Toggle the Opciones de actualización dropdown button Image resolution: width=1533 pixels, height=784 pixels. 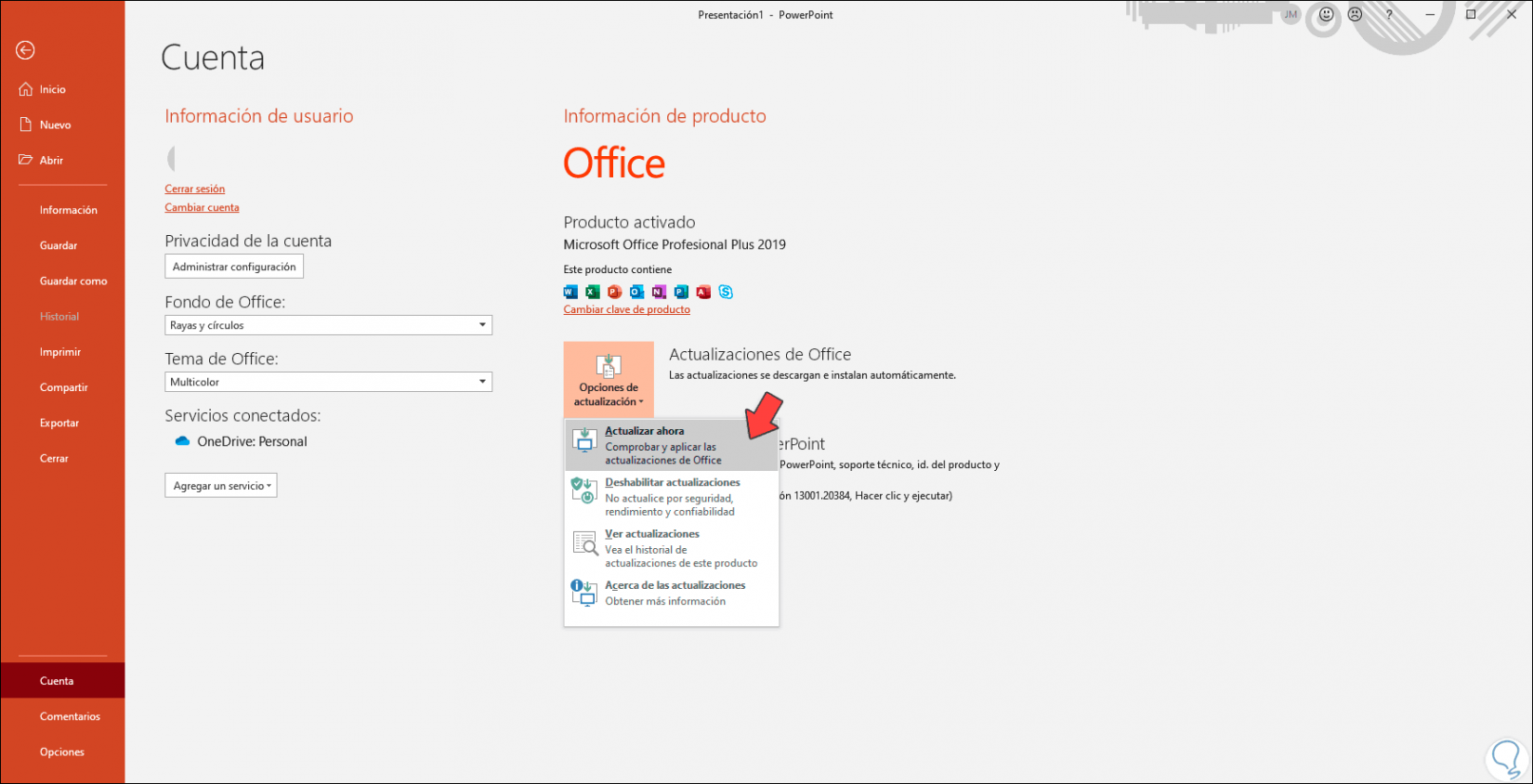[x=609, y=379]
